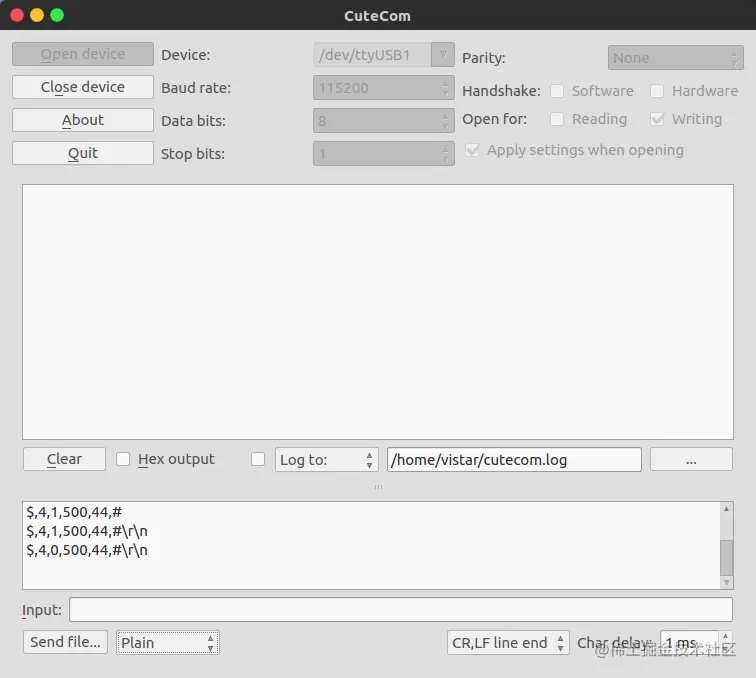This screenshot has width=756, height=678.
Task: Browse for a log file with the ... button
Action: 691,459
